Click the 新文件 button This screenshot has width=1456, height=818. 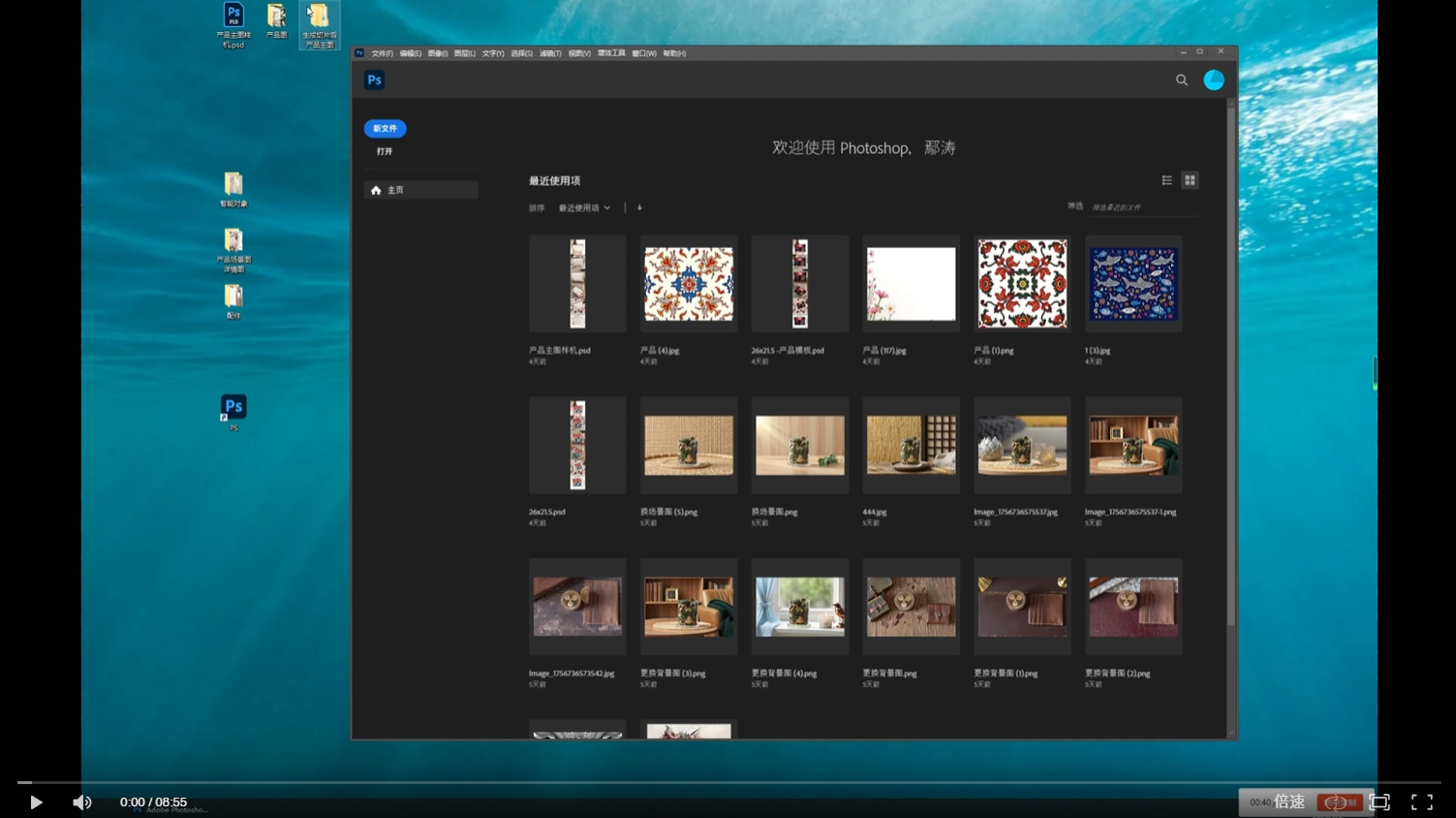coord(385,128)
